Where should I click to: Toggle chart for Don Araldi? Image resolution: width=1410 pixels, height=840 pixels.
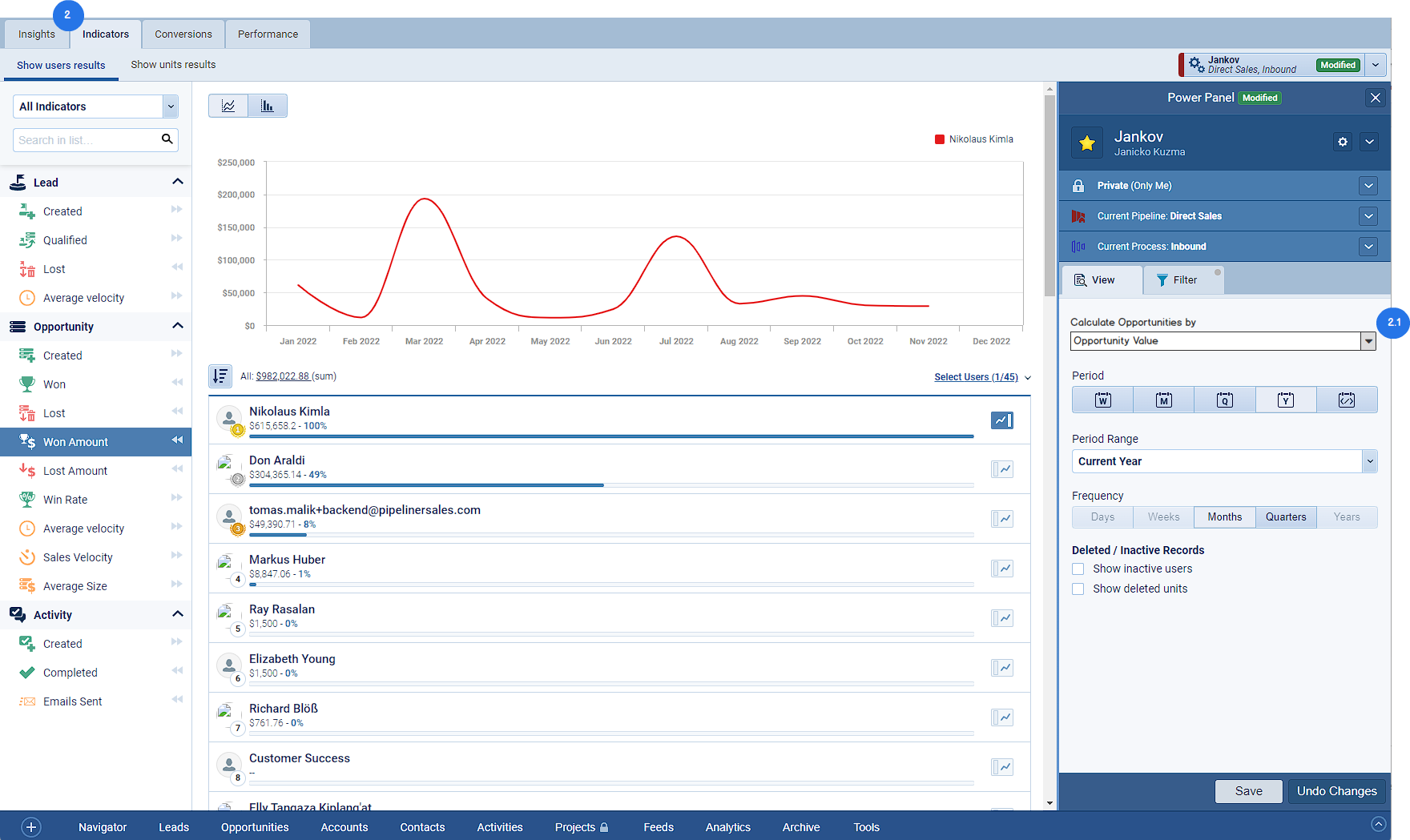coord(1002,469)
